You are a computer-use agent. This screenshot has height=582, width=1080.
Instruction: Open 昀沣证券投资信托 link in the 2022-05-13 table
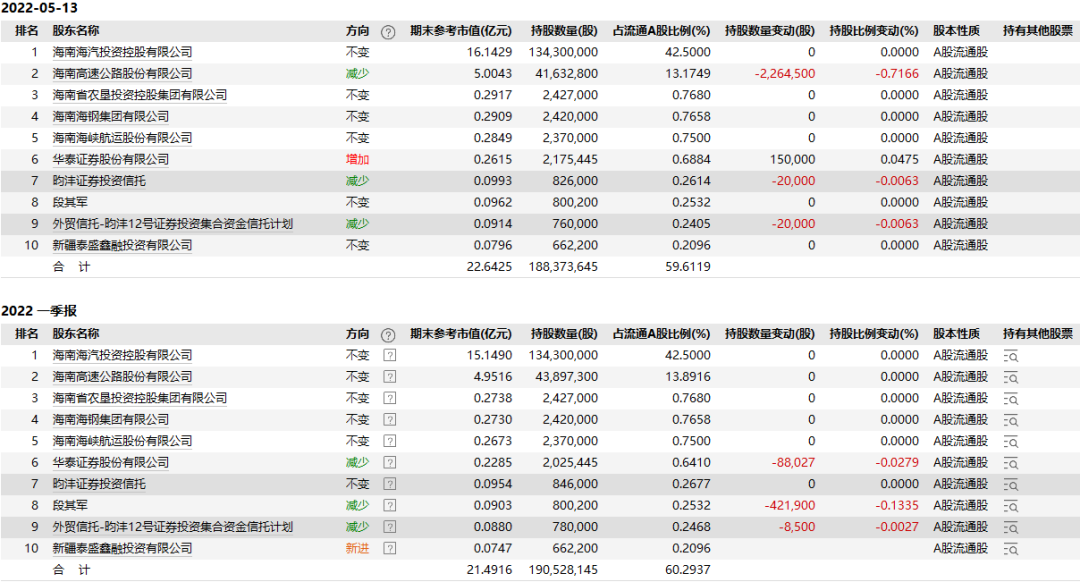tap(99, 181)
